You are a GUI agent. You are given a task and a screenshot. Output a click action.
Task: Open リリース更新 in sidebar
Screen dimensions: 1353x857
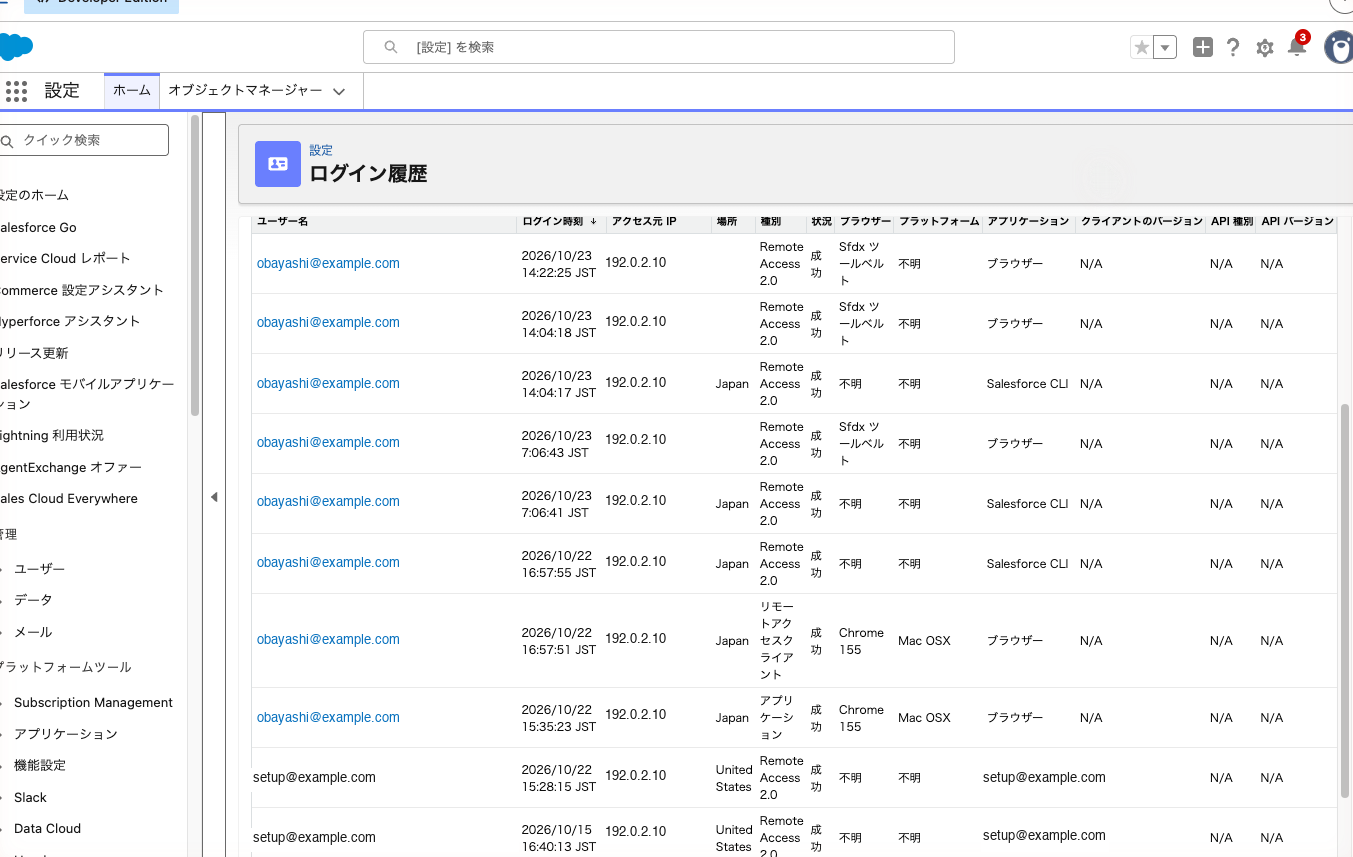coord(34,353)
